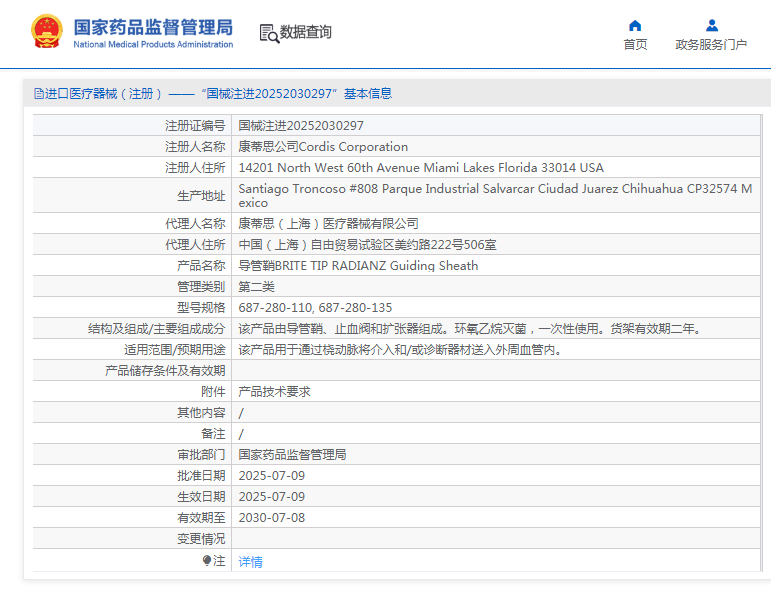Click the document icon before 进口医疗器械
This screenshot has height=590, width=771.
click(38, 93)
